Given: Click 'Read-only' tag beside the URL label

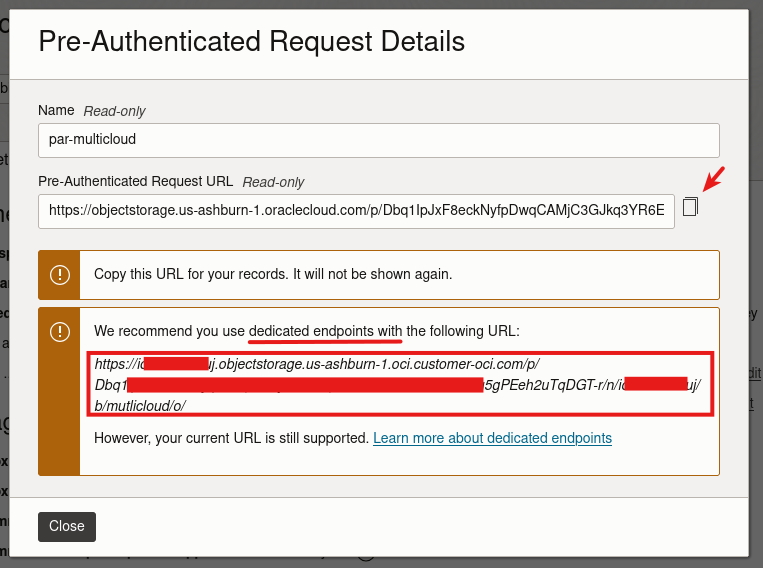Looking at the screenshot, I should pyautogui.click(x=273, y=182).
